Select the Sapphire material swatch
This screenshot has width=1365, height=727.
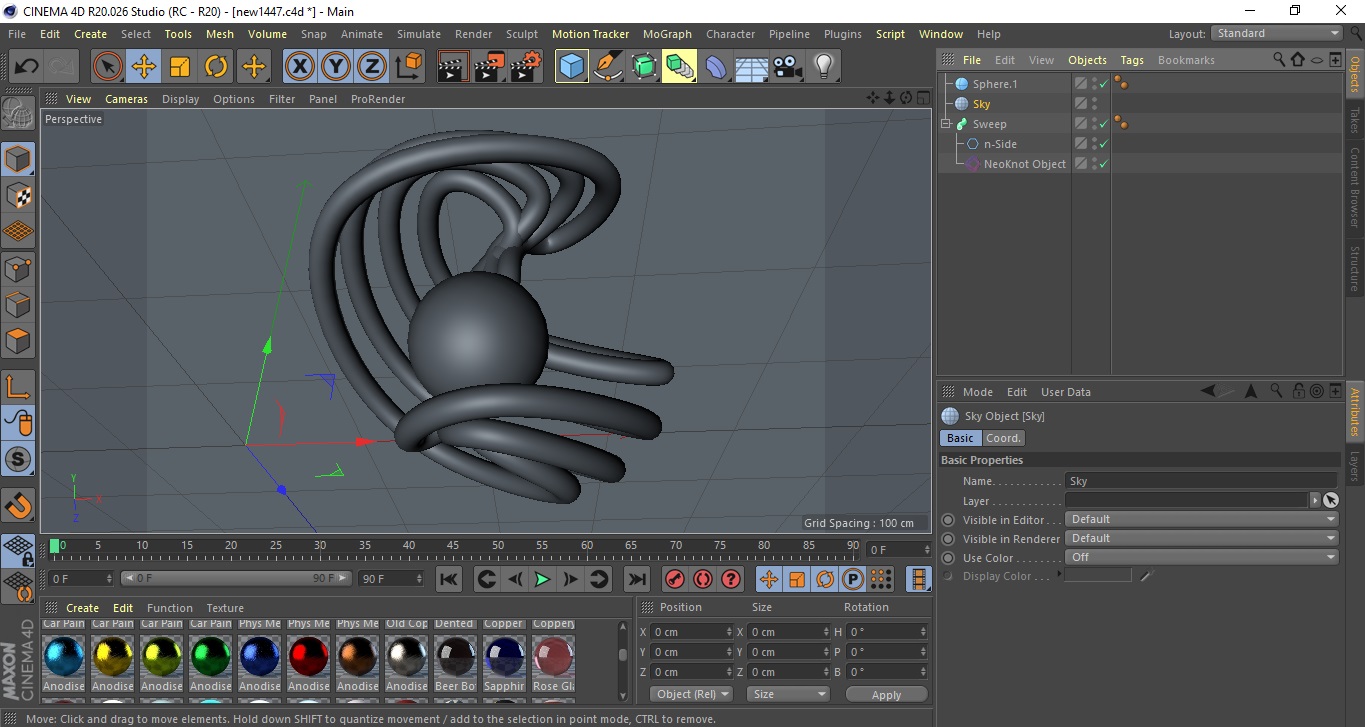point(504,657)
